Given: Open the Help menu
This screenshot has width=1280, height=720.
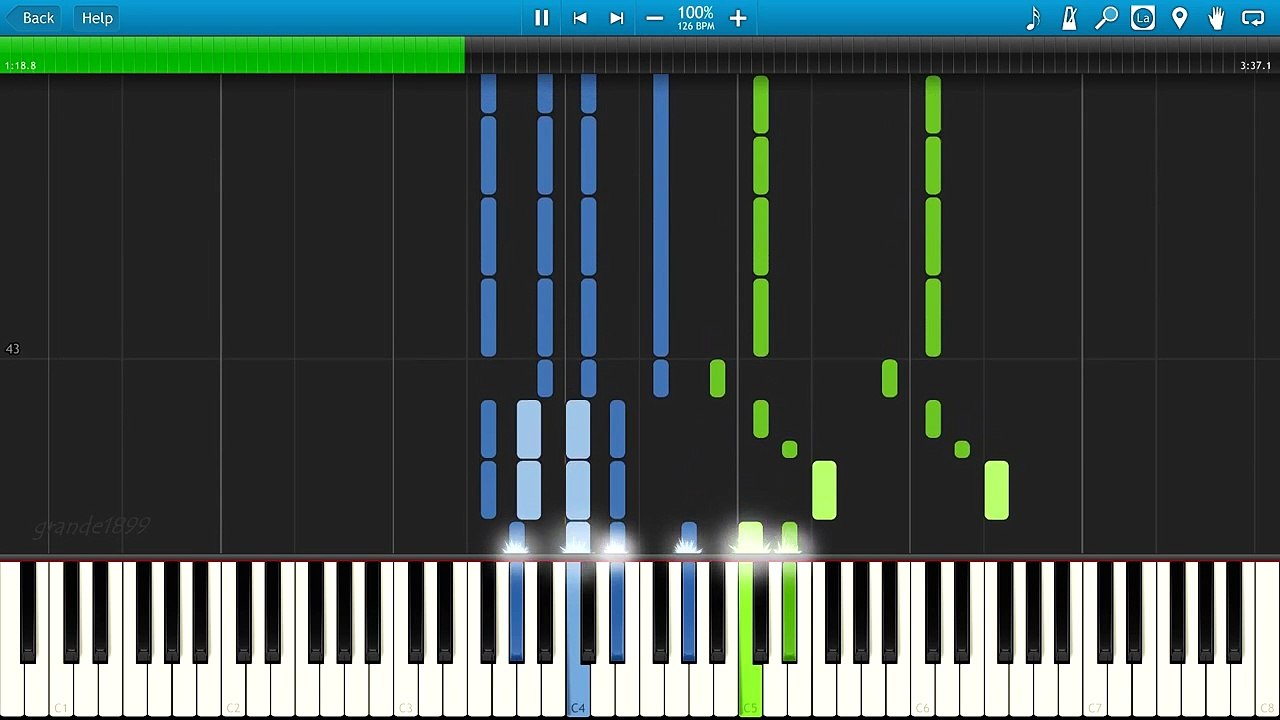Looking at the screenshot, I should [x=97, y=18].
